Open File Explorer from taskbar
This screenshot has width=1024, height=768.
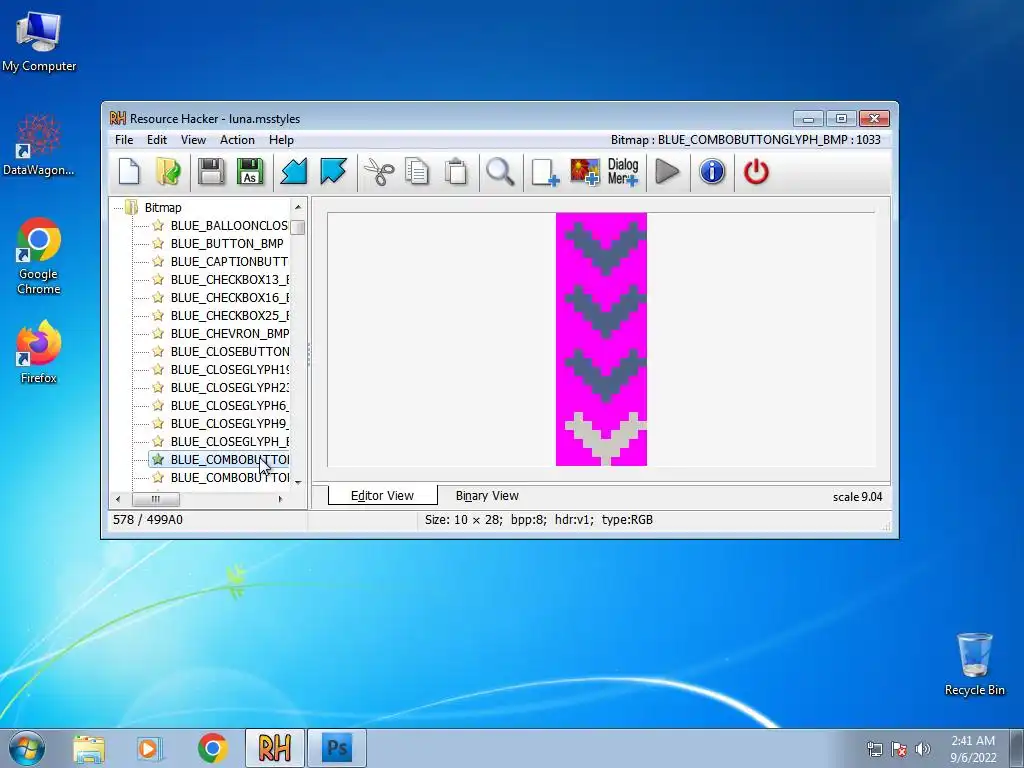tap(89, 748)
